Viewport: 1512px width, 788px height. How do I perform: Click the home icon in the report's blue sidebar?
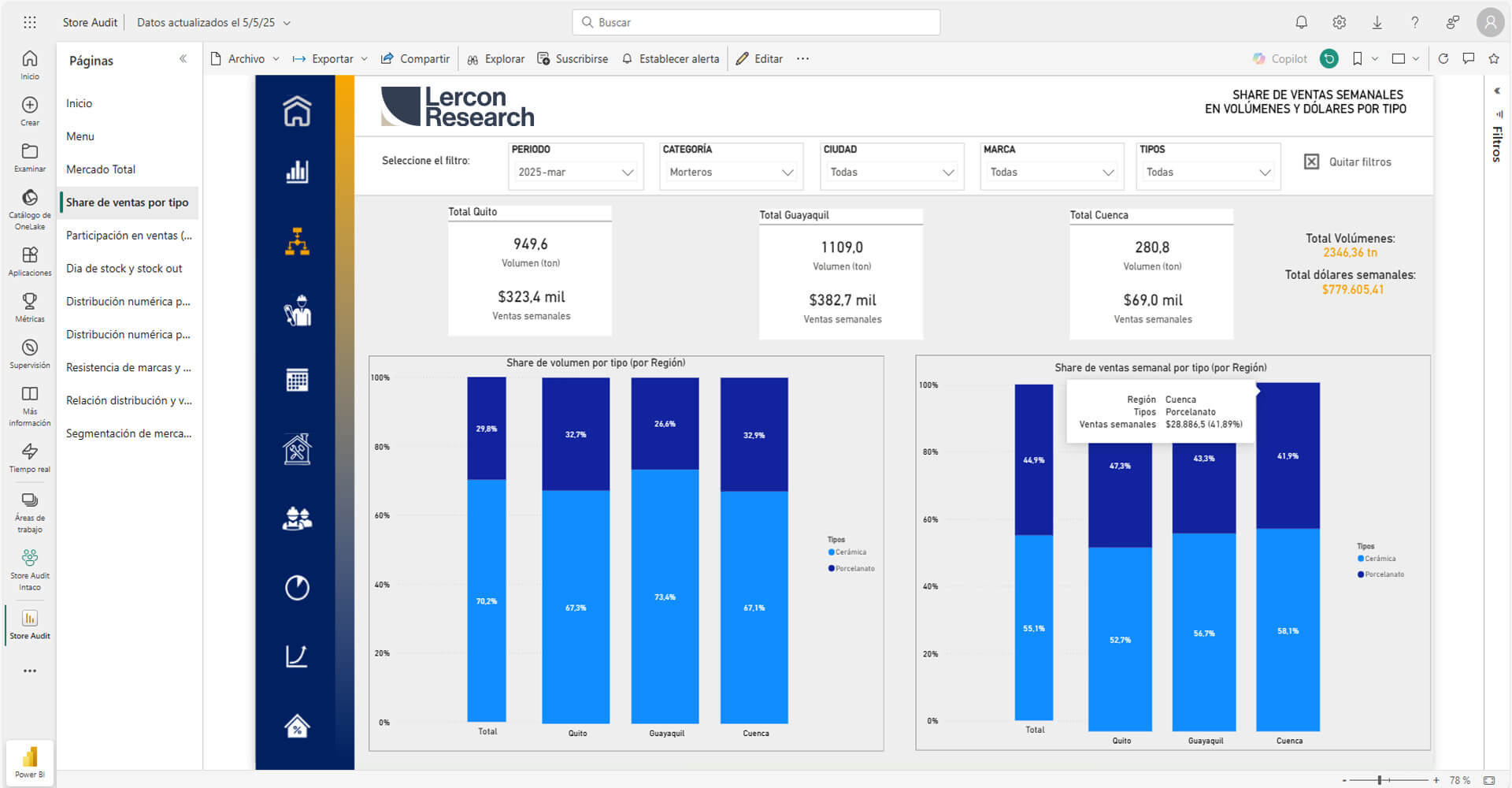pyautogui.click(x=297, y=111)
